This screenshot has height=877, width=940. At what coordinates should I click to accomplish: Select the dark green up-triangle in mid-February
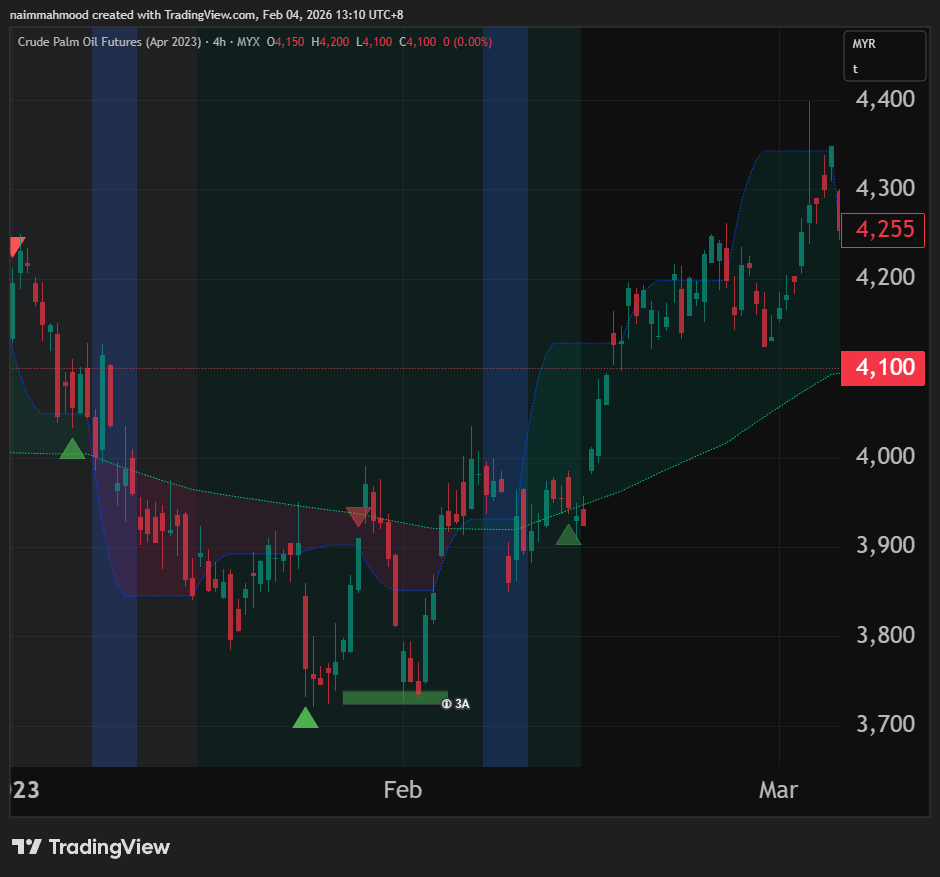[x=568, y=535]
